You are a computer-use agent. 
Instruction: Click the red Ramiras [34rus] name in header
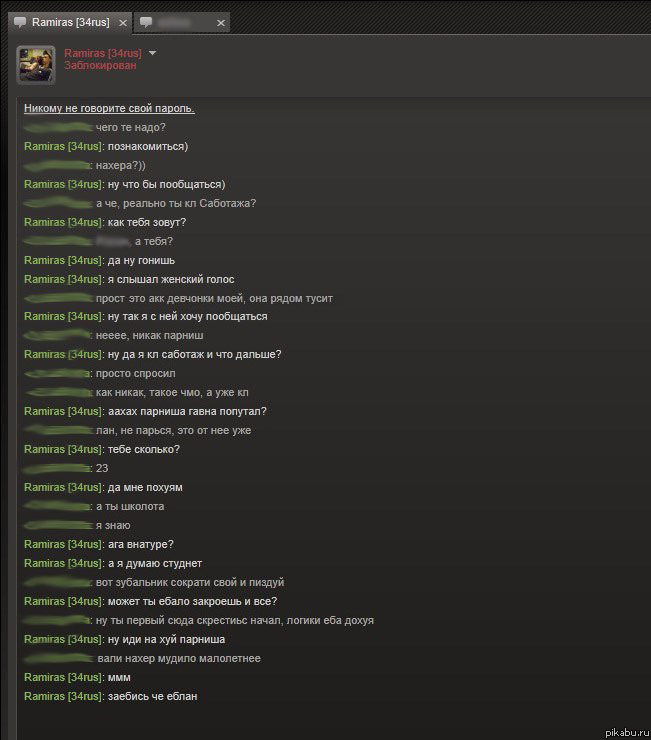click(103, 53)
